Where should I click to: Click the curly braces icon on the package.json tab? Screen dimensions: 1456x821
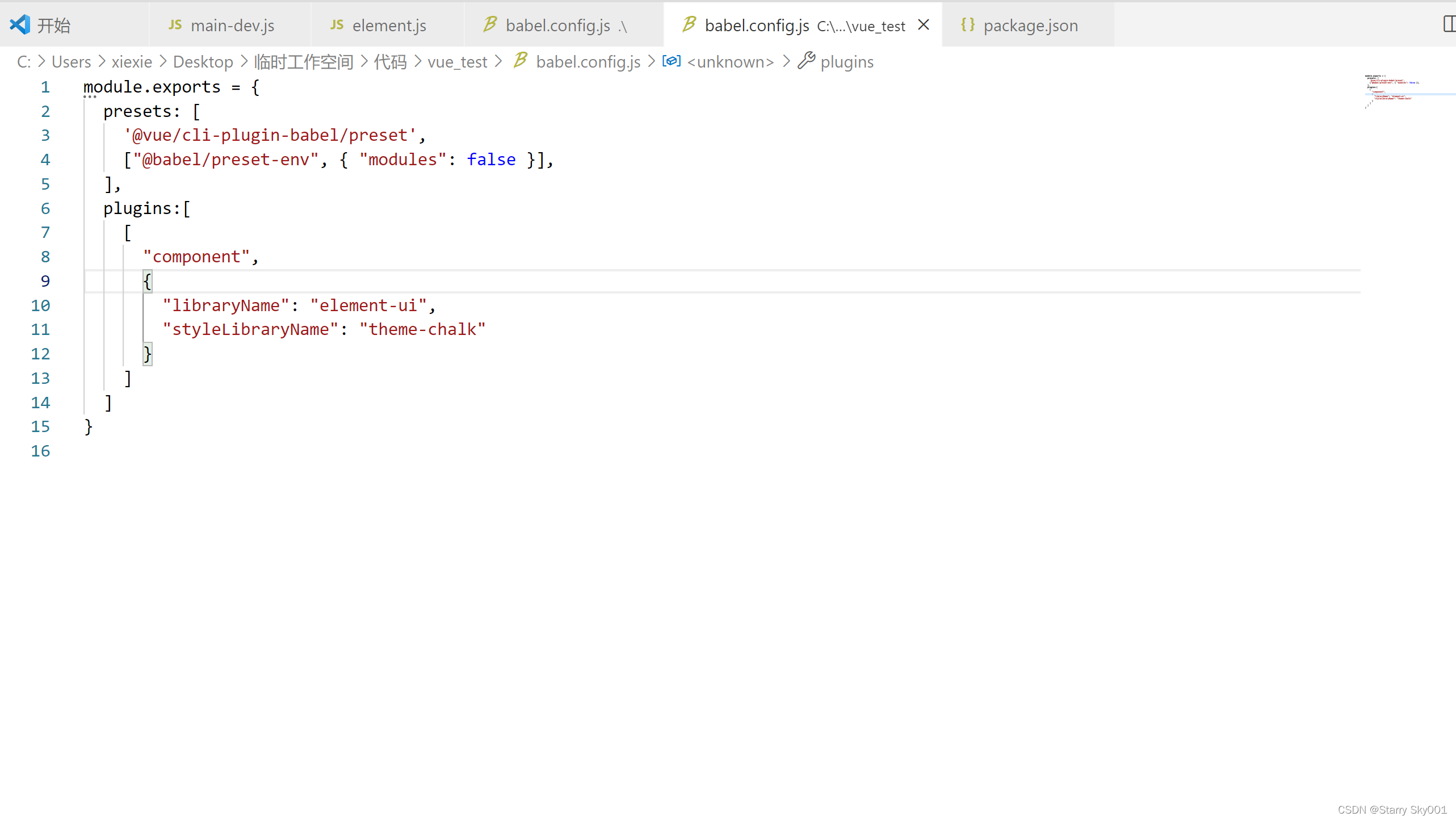[968, 25]
